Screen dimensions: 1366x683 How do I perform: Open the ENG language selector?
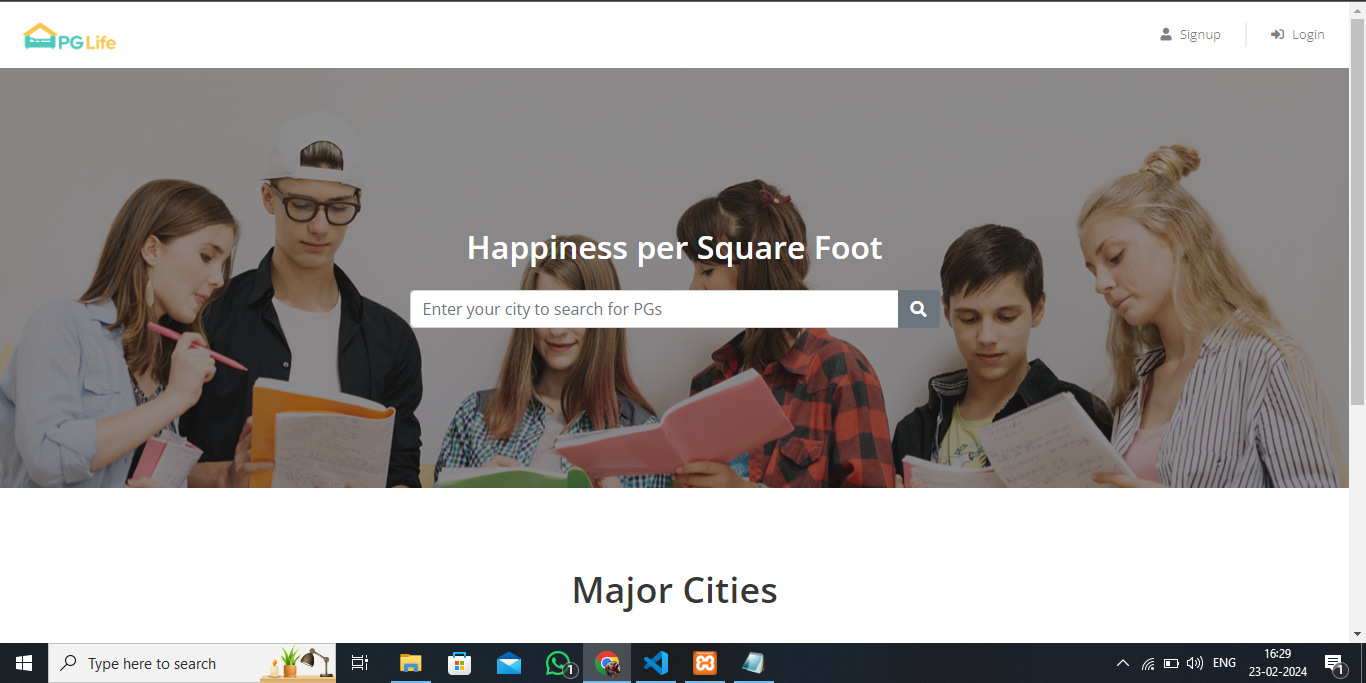(1224, 663)
